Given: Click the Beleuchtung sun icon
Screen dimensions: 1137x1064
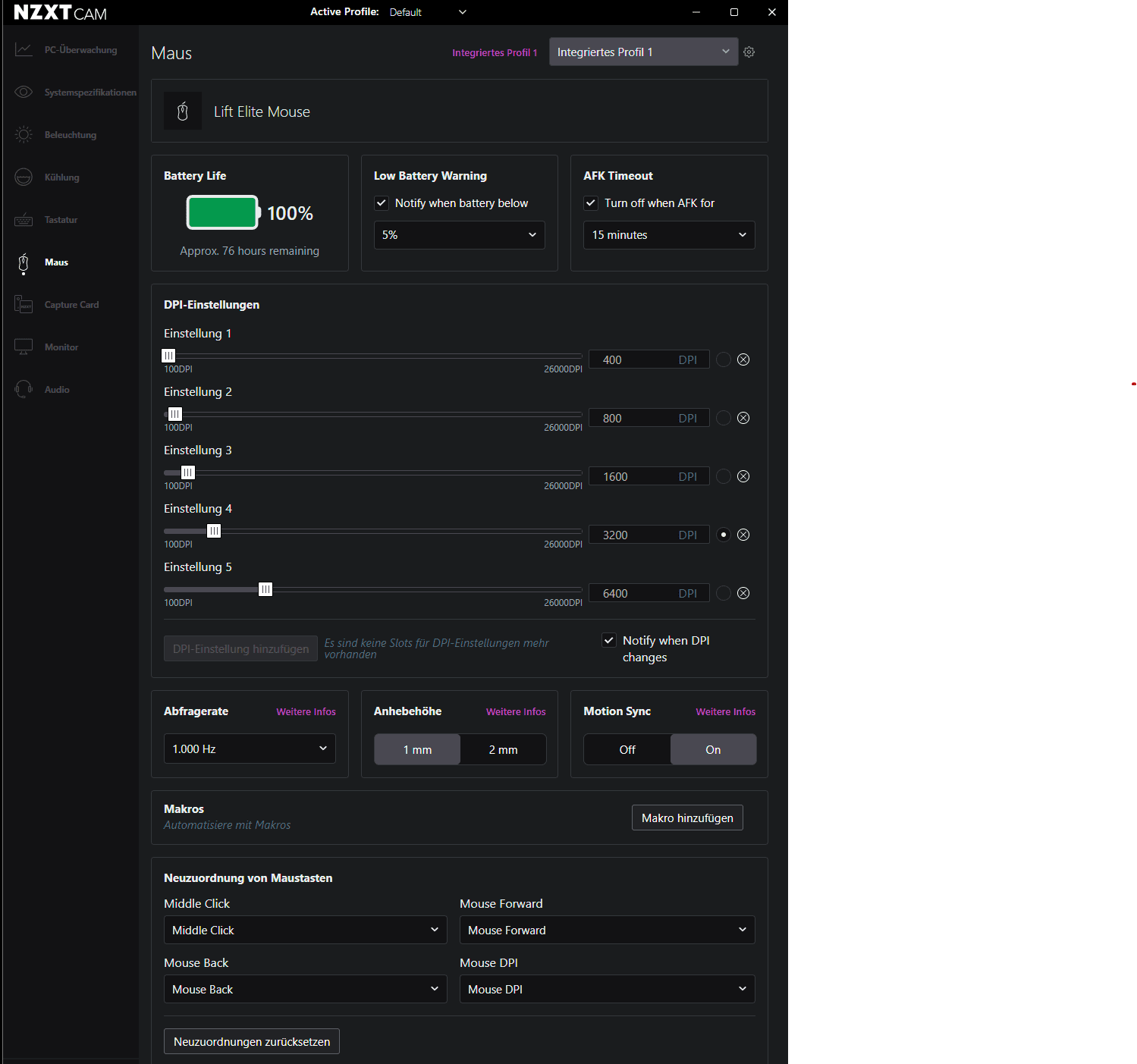Looking at the screenshot, I should pos(24,135).
